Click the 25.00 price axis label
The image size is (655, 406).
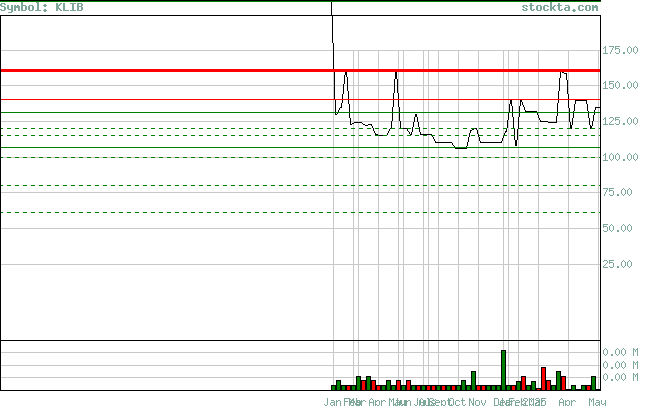tap(617, 264)
